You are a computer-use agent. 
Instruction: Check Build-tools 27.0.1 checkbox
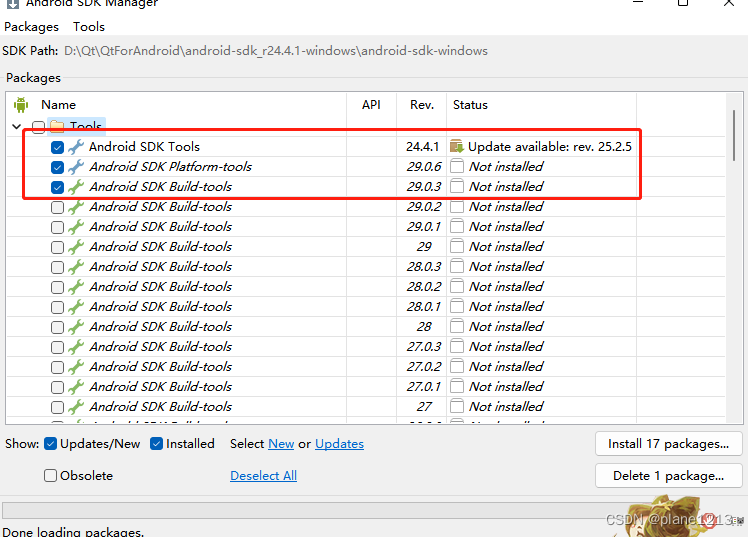tap(57, 388)
